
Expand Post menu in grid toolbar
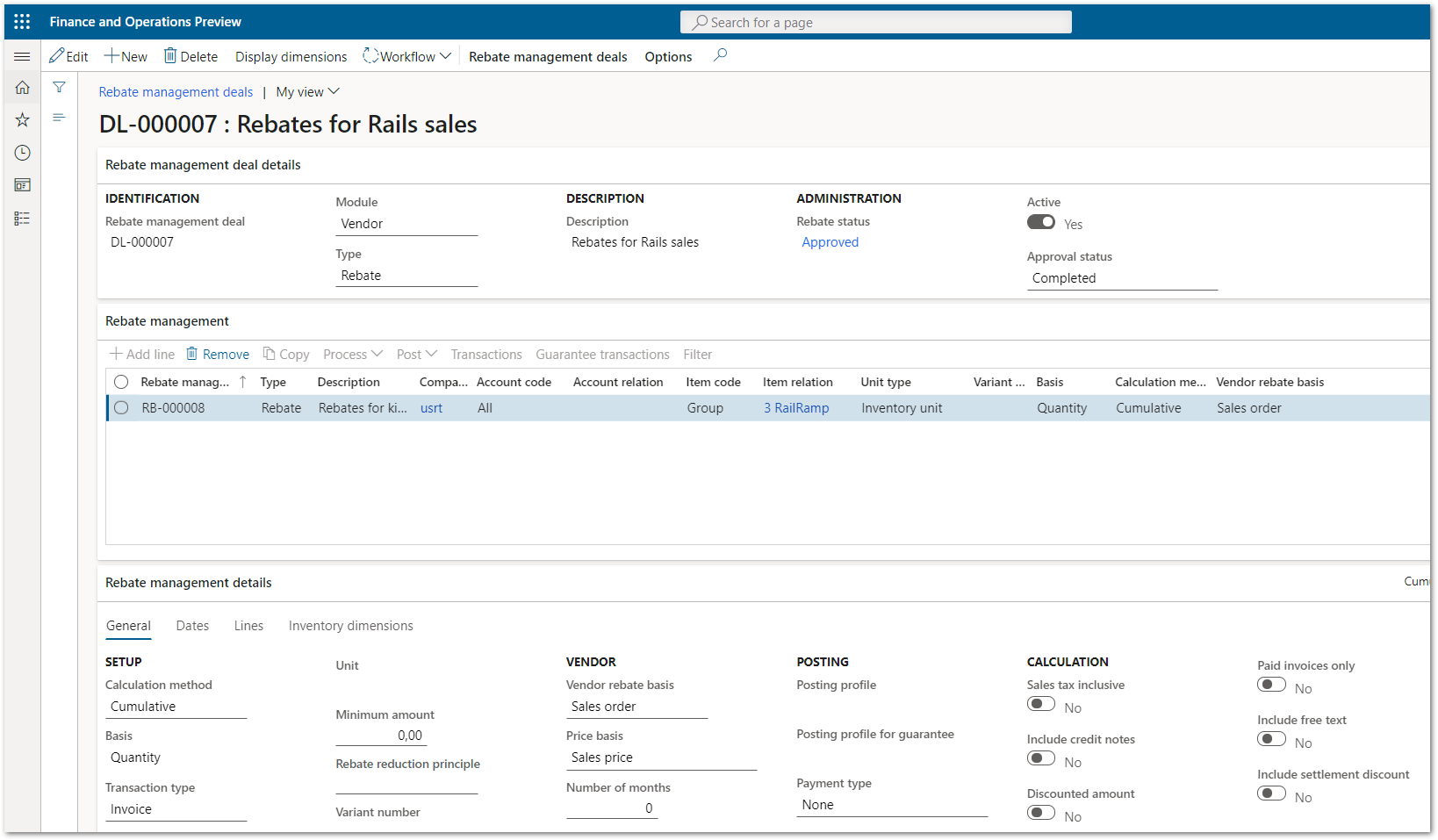416,354
